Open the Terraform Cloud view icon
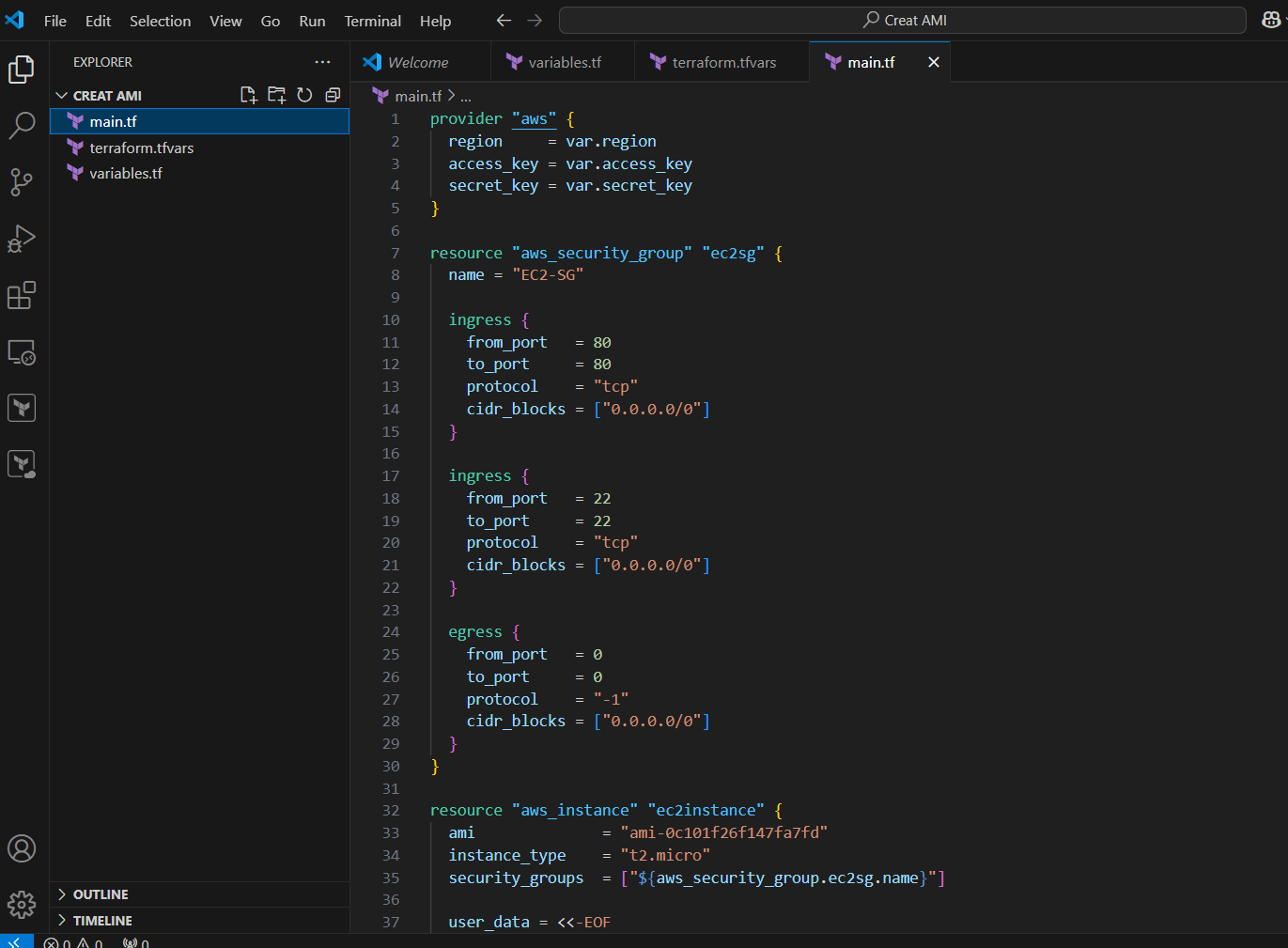 coord(22,464)
